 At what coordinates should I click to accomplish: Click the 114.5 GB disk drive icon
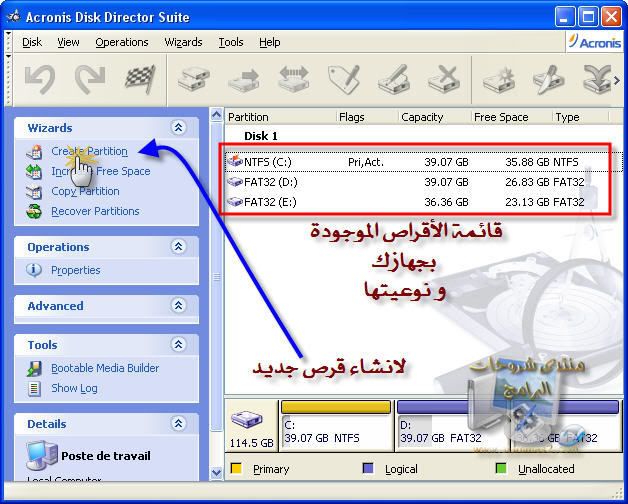click(247, 419)
